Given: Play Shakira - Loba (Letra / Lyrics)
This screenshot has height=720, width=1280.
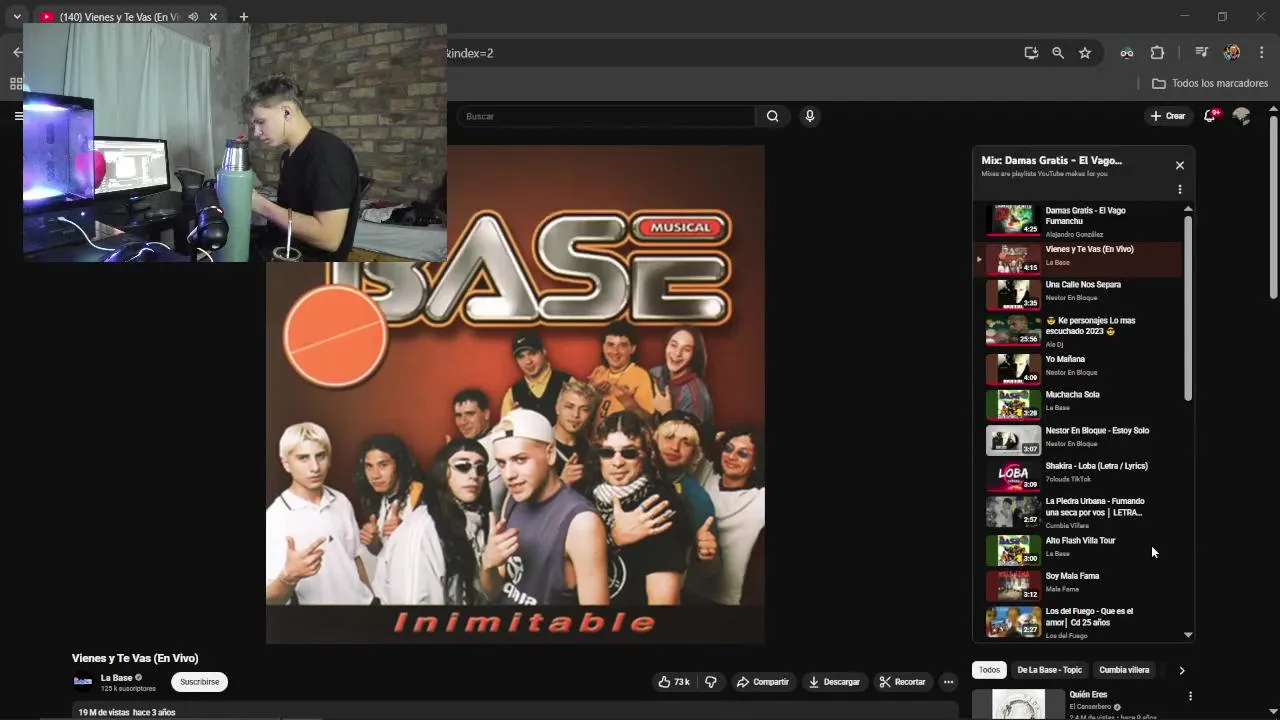Looking at the screenshot, I should (x=1079, y=476).
